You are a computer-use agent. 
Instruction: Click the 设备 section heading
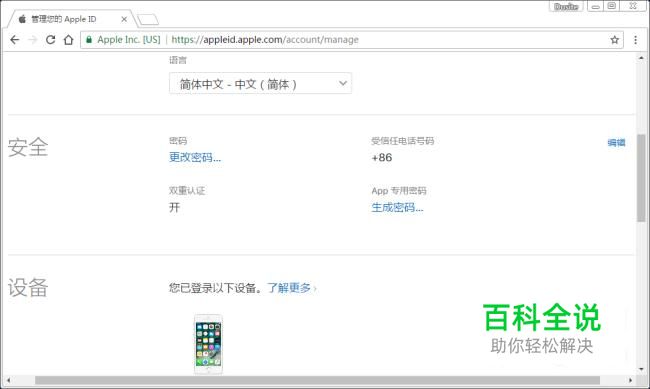pos(28,287)
